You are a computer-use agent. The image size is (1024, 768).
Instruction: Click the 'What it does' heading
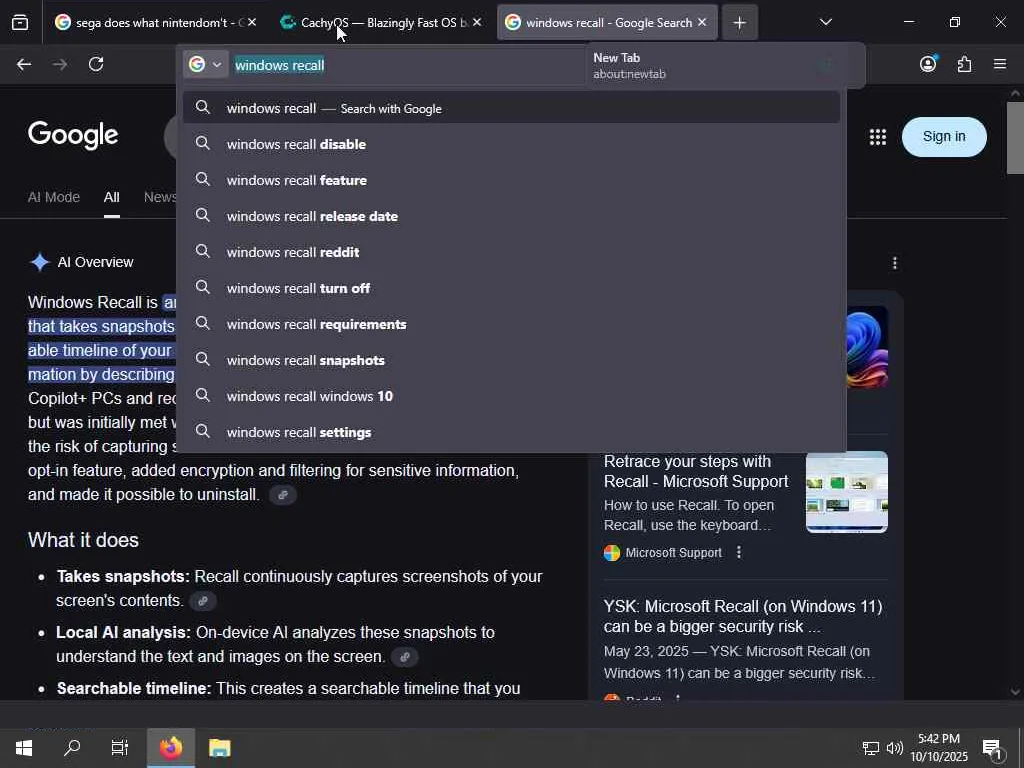point(83,540)
